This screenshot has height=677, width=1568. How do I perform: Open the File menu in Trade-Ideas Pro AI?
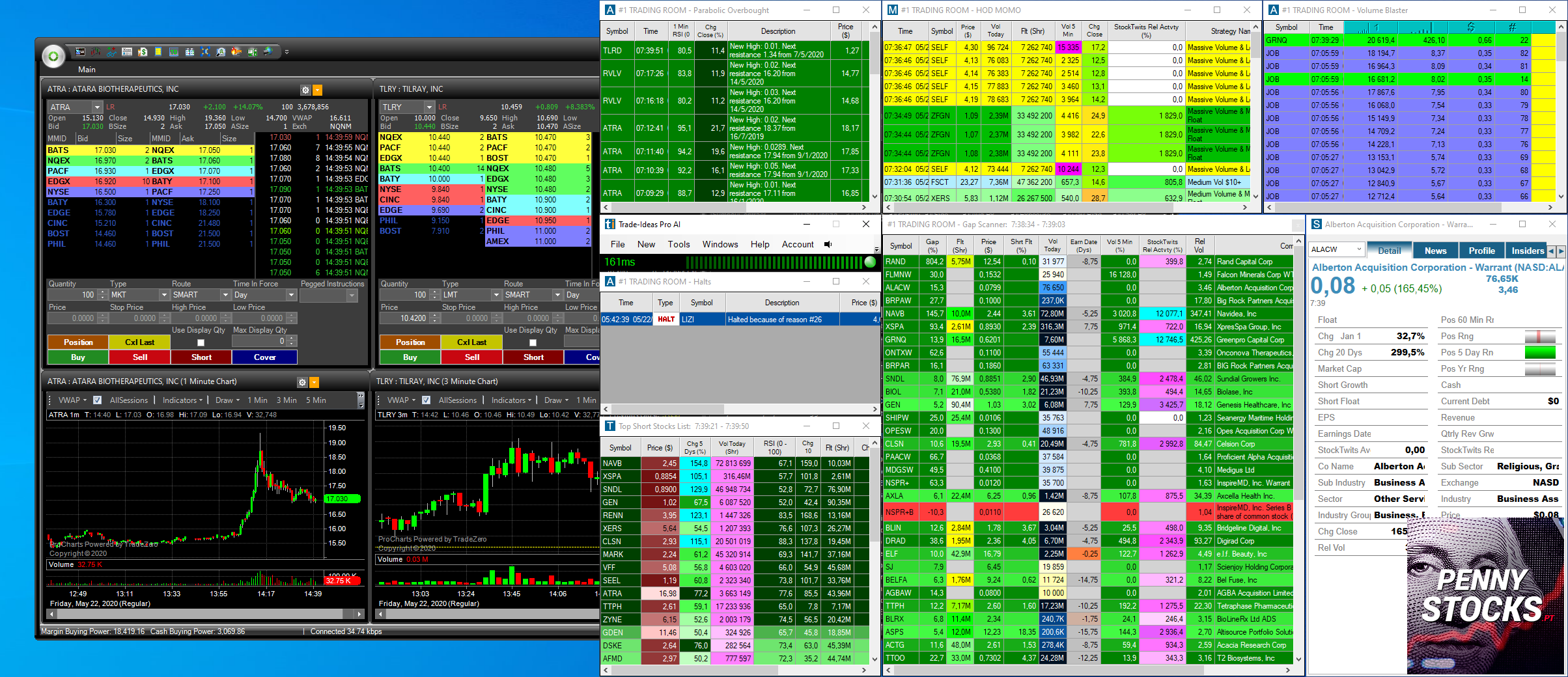618,245
